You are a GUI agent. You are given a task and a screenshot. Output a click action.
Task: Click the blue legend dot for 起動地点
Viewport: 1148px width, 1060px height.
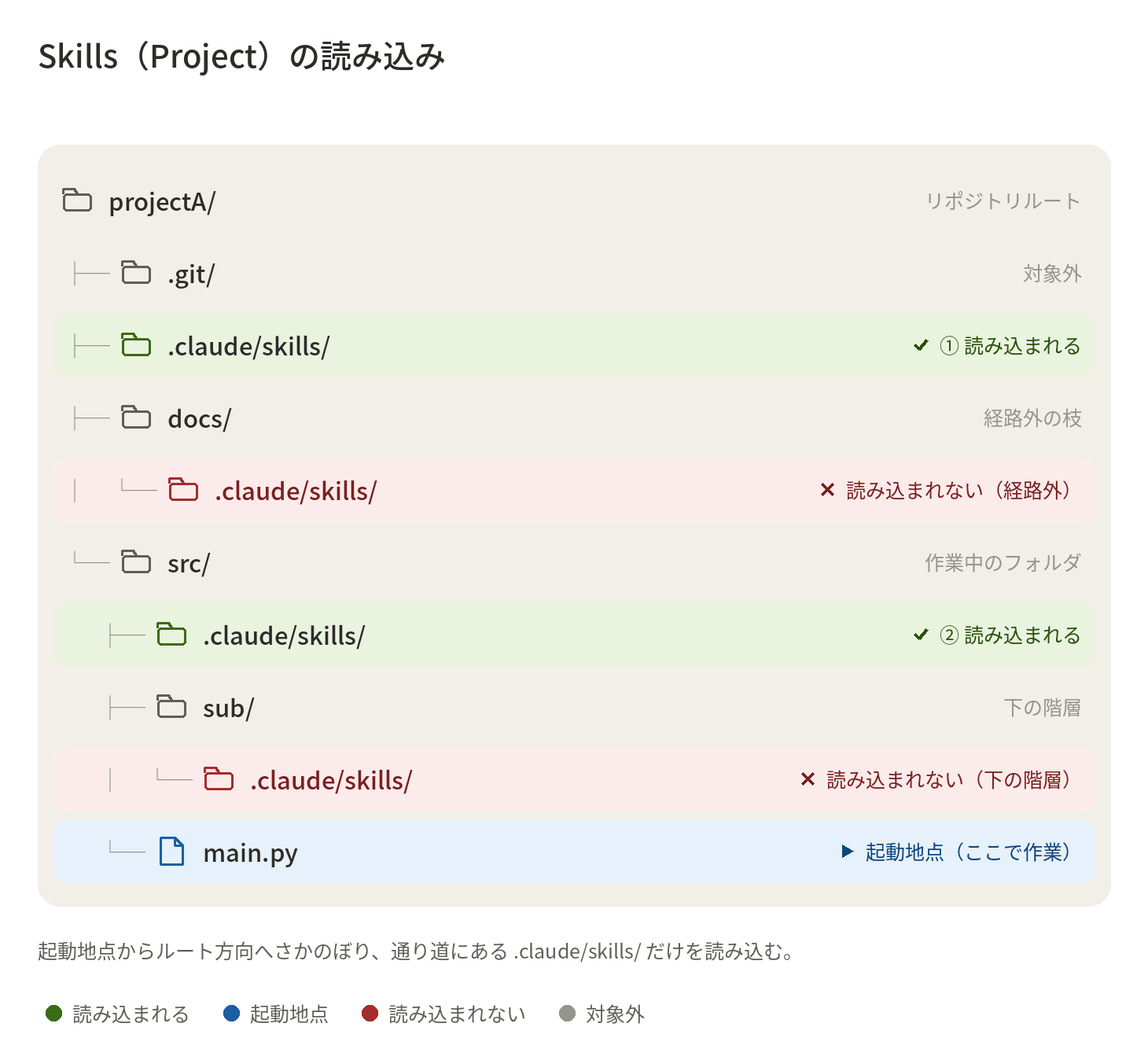(x=231, y=1014)
